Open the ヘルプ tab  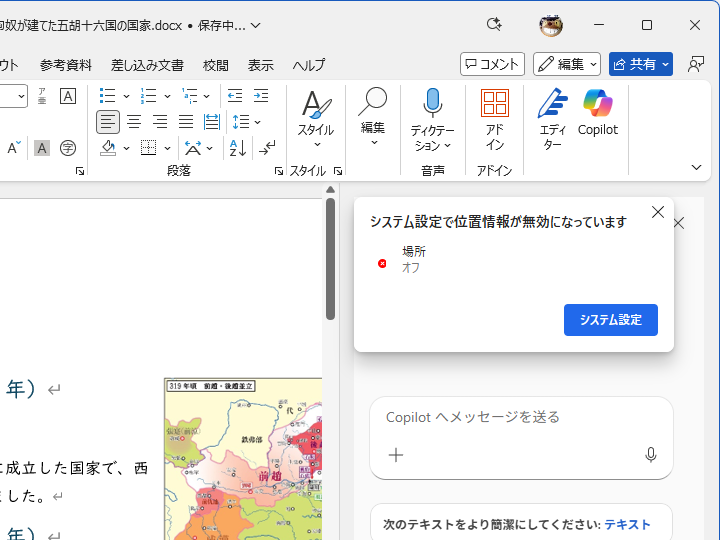309,65
